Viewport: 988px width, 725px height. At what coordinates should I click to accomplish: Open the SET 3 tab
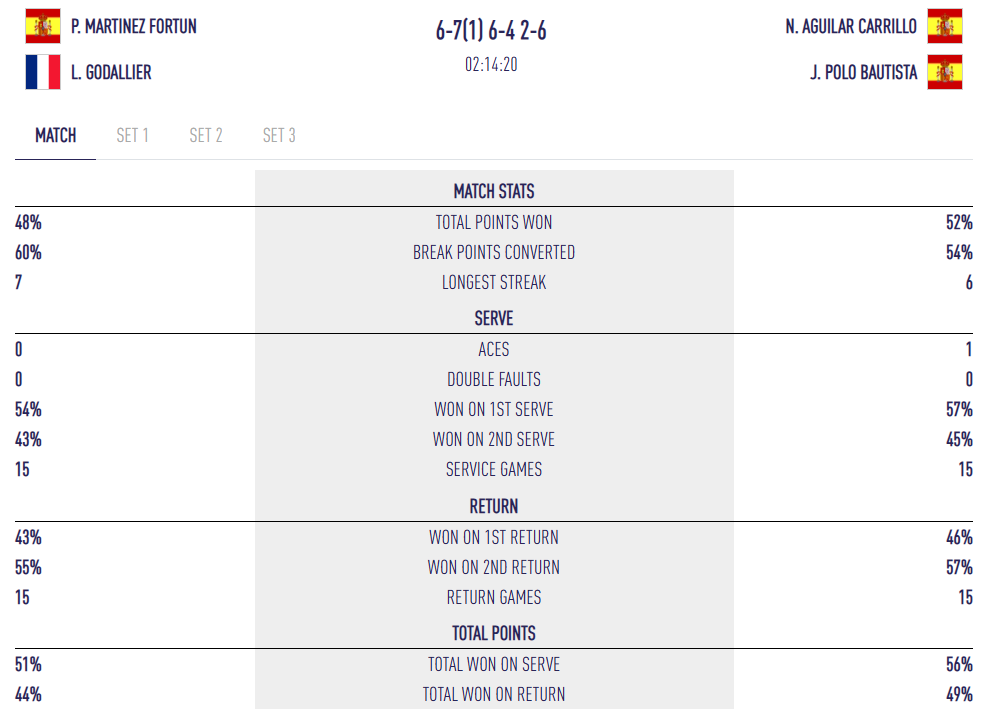pos(279,135)
